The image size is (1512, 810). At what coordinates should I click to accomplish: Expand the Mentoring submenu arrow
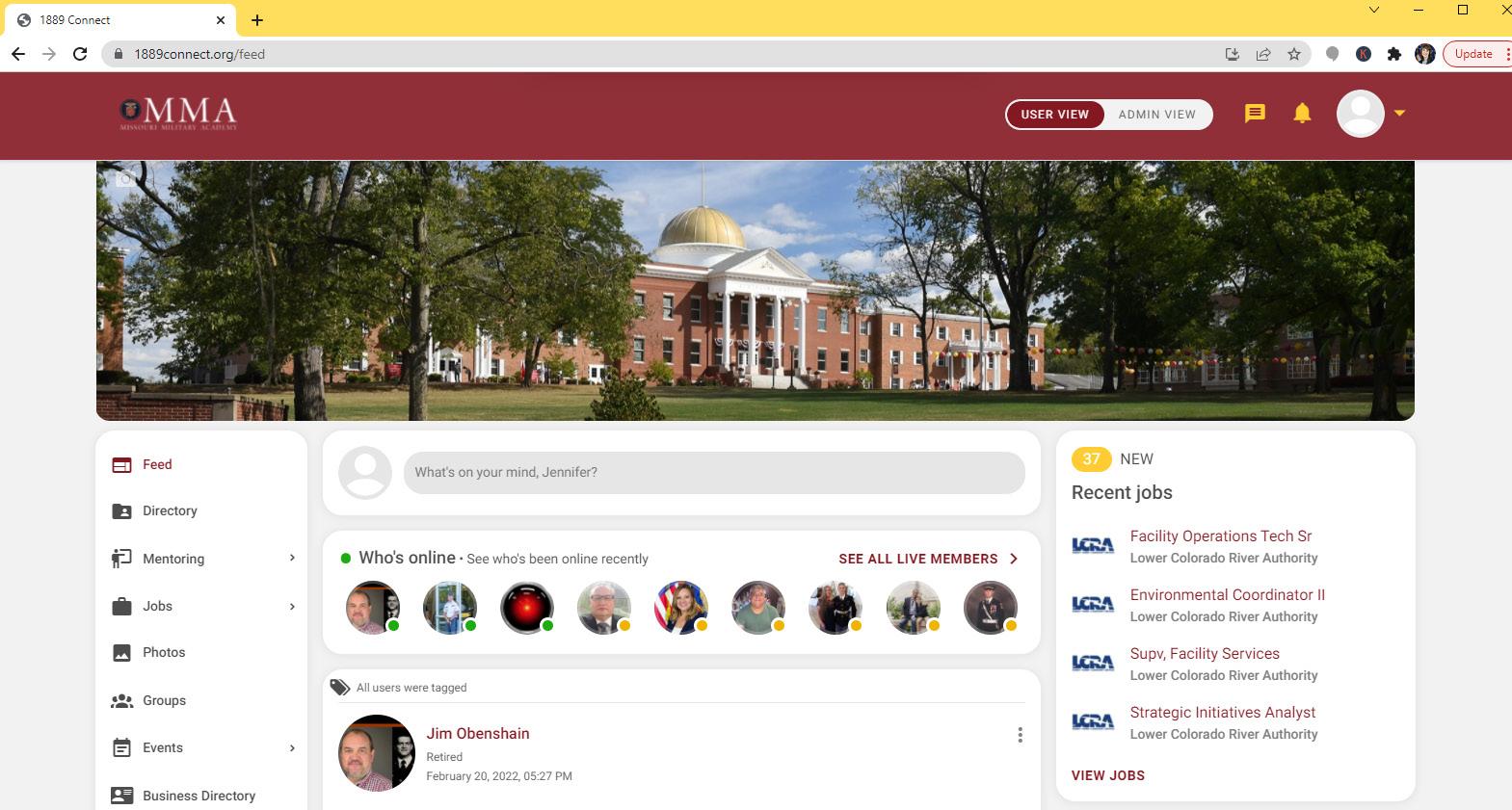(292, 558)
